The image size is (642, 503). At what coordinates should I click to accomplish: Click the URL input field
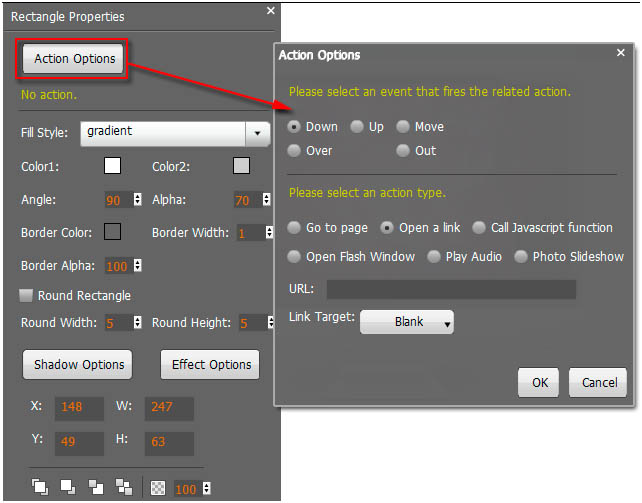(x=451, y=289)
